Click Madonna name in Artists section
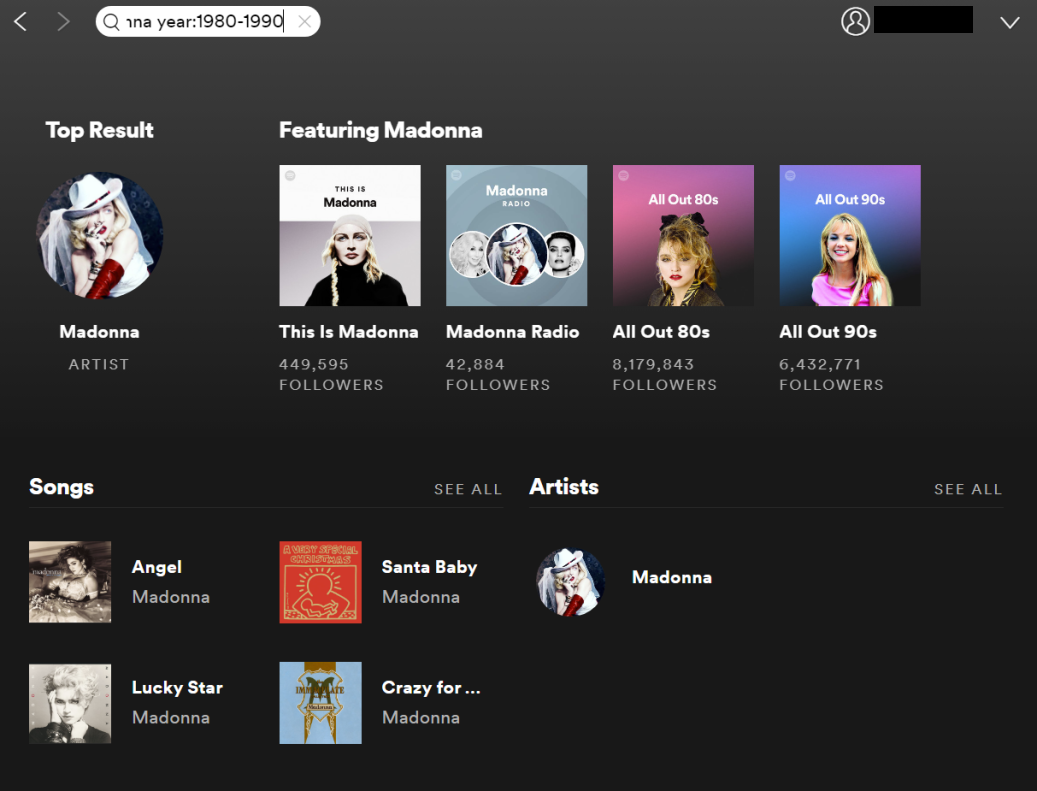 [672, 577]
